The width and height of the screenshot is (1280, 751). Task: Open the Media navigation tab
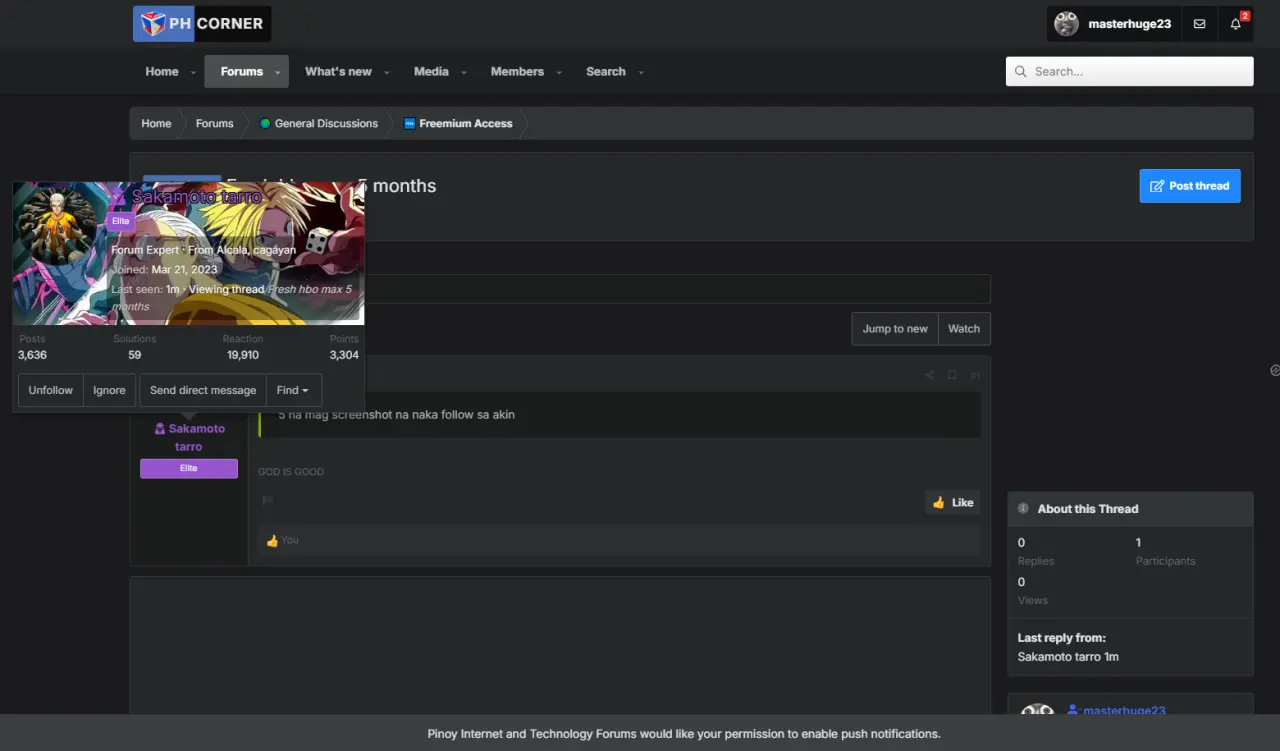431,72
